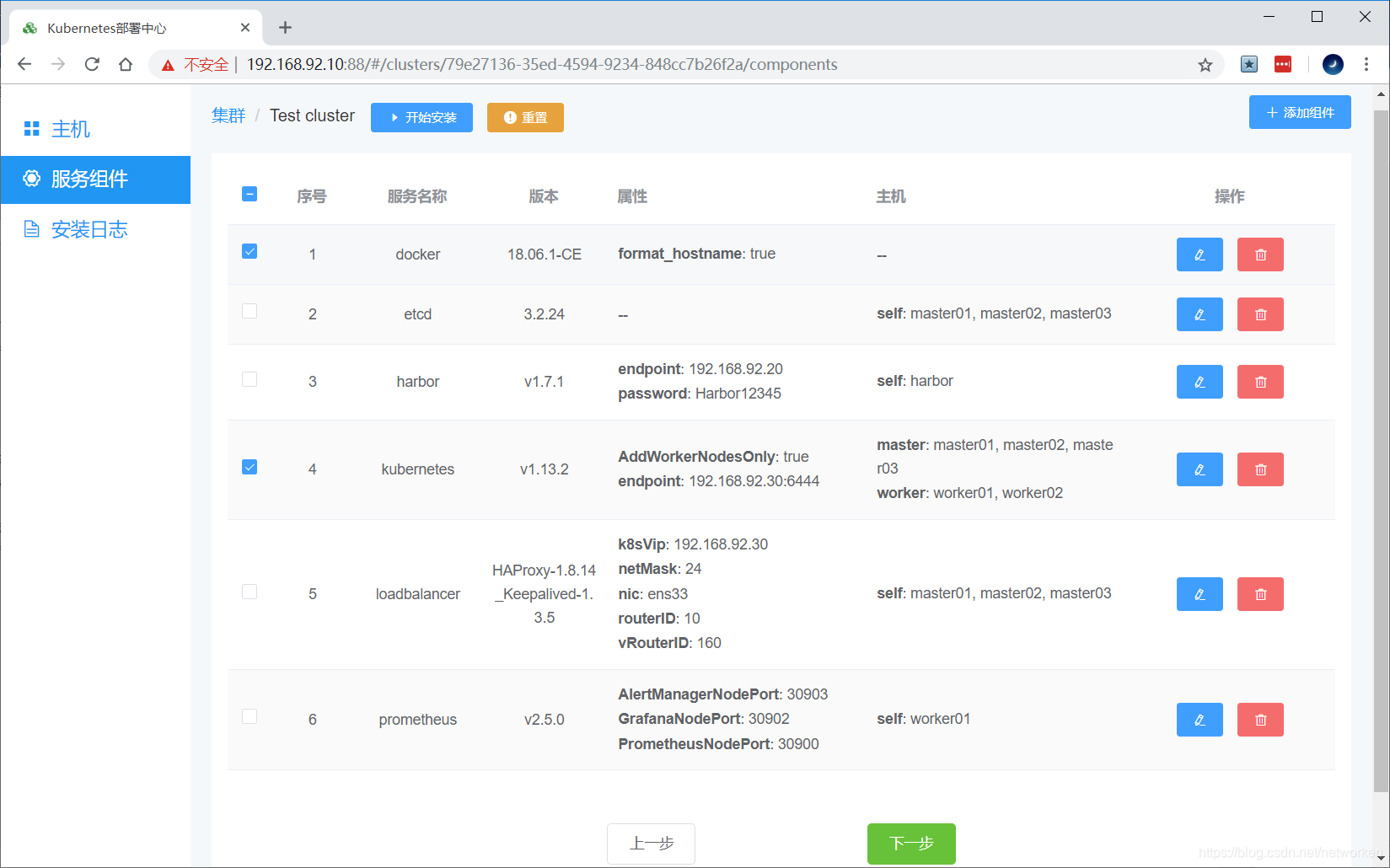This screenshot has width=1390, height=868.
Task: Click the browser address bar URL
Action: 542,65
